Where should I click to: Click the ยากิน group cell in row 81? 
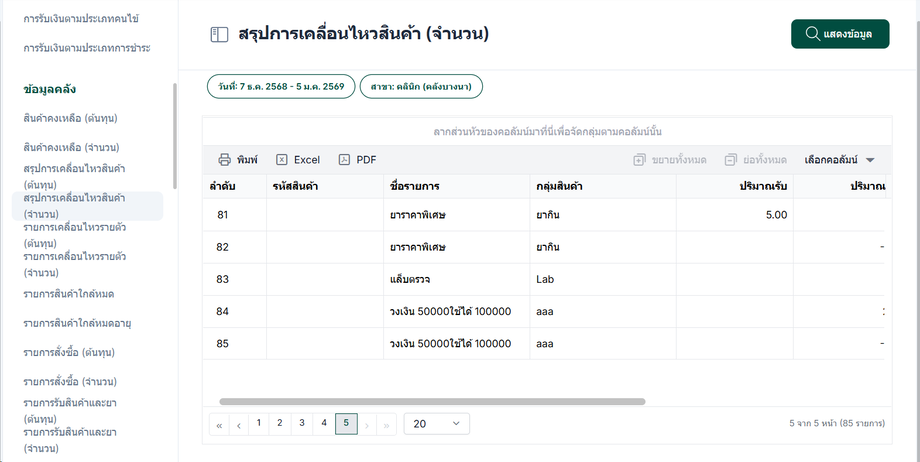click(x=547, y=215)
